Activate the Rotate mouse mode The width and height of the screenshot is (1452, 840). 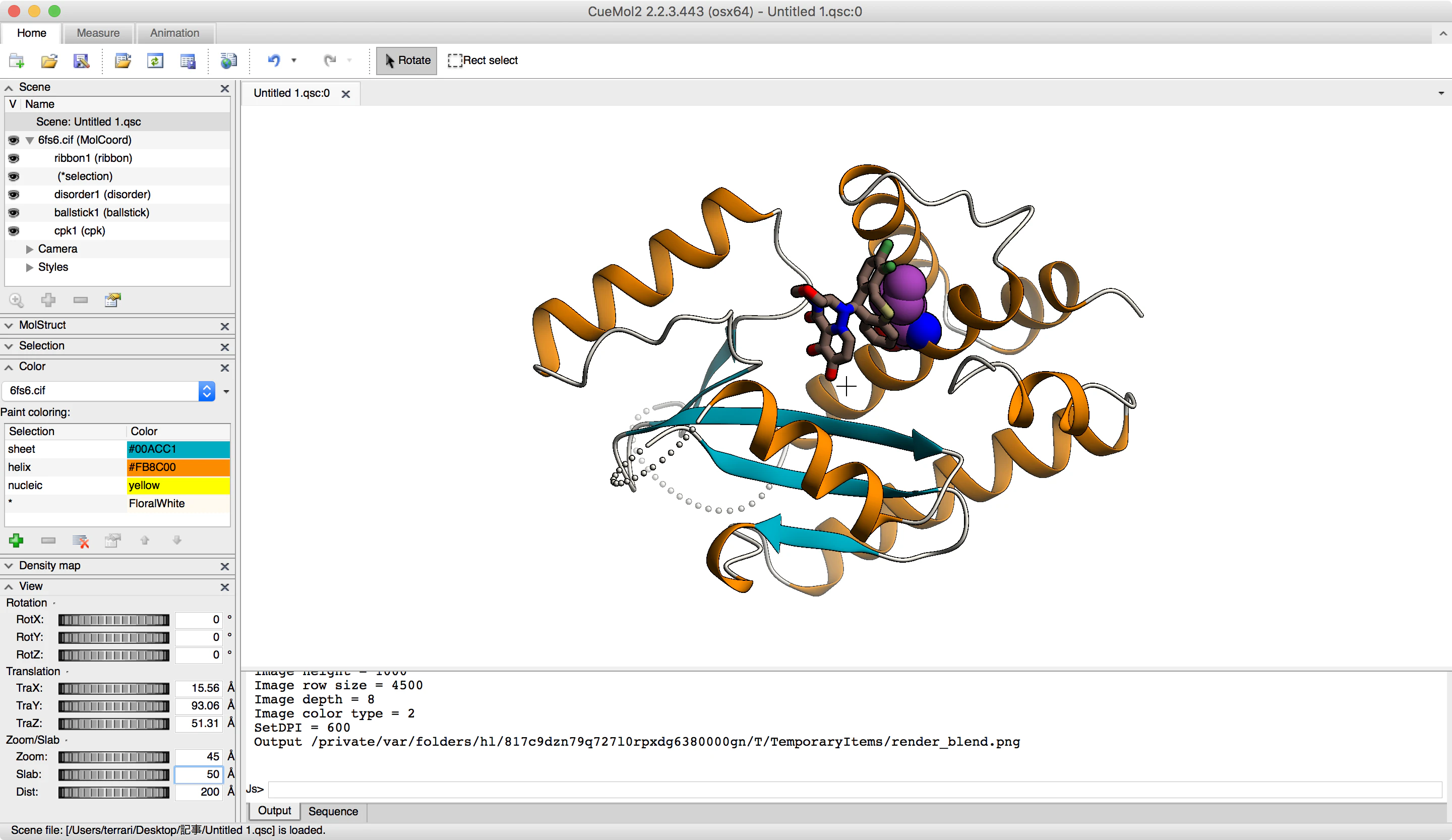[407, 61]
